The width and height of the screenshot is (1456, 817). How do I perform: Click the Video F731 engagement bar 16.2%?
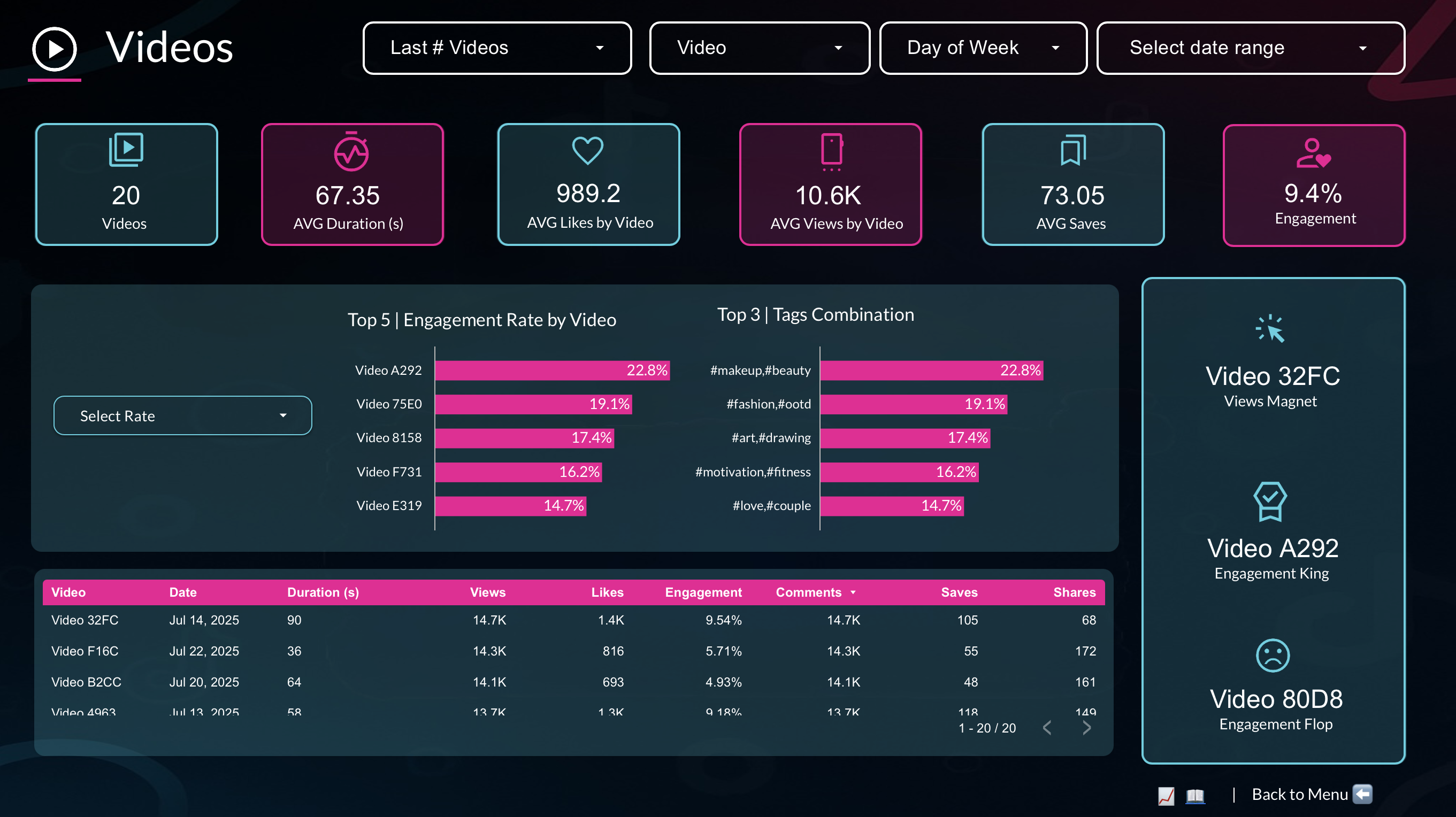click(x=518, y=472)
